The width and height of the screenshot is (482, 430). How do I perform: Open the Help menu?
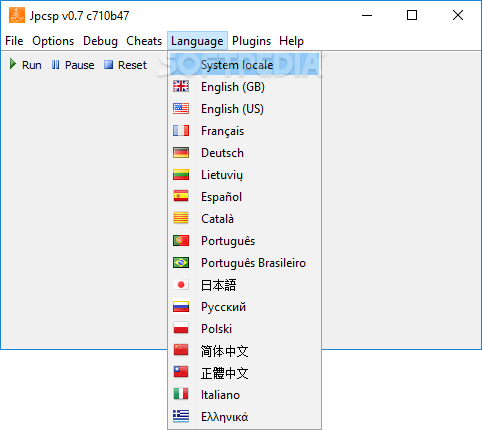[x=292, y=41]
